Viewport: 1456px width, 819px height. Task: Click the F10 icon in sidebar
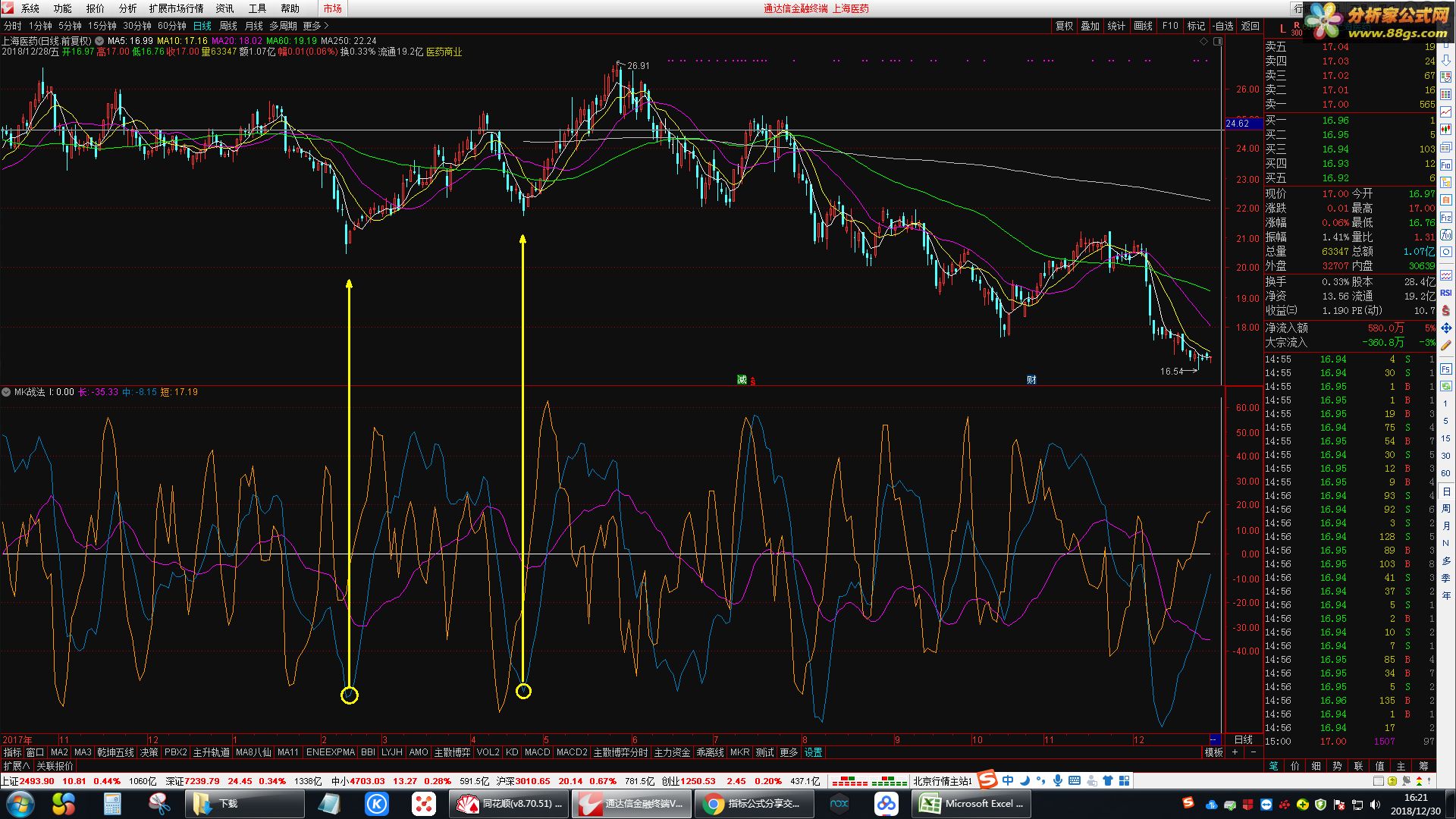(x=1446, y=165)
